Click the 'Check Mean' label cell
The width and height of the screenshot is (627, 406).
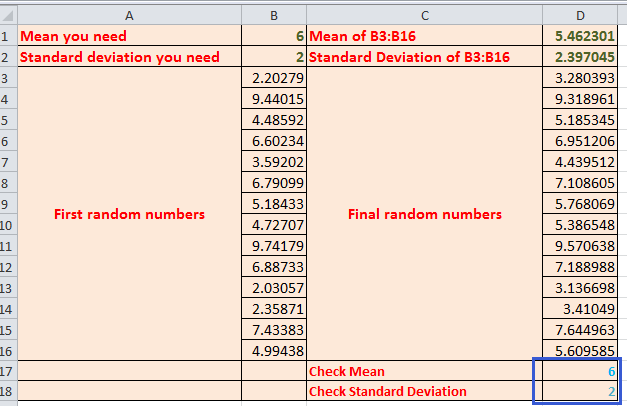[424, 371]
